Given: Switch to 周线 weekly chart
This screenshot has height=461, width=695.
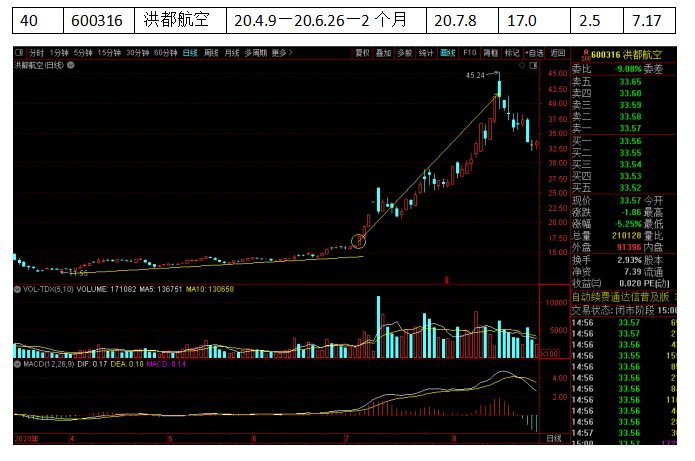Looking at the screenshot, I should point(211,53).
